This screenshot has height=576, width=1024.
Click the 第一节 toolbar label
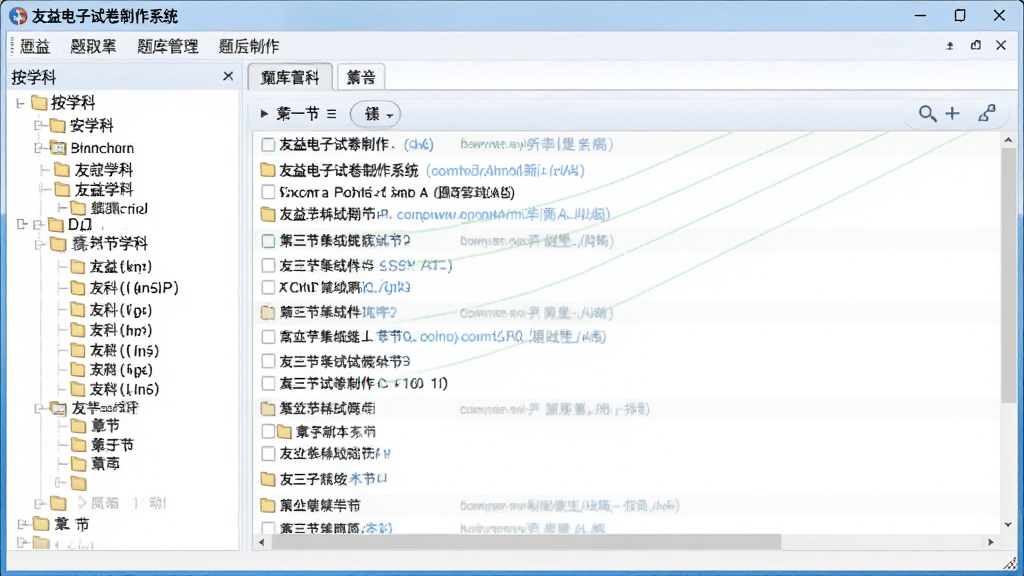[298, 114]
